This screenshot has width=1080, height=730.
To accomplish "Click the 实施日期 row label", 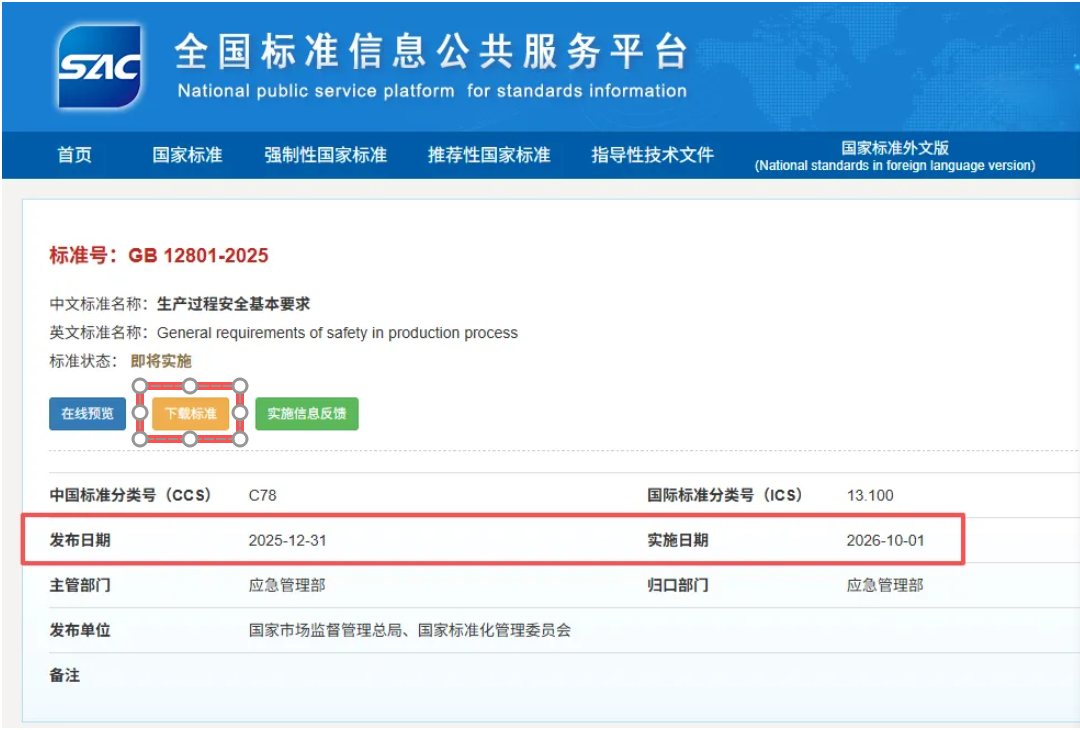I will (x=678, y=541).
